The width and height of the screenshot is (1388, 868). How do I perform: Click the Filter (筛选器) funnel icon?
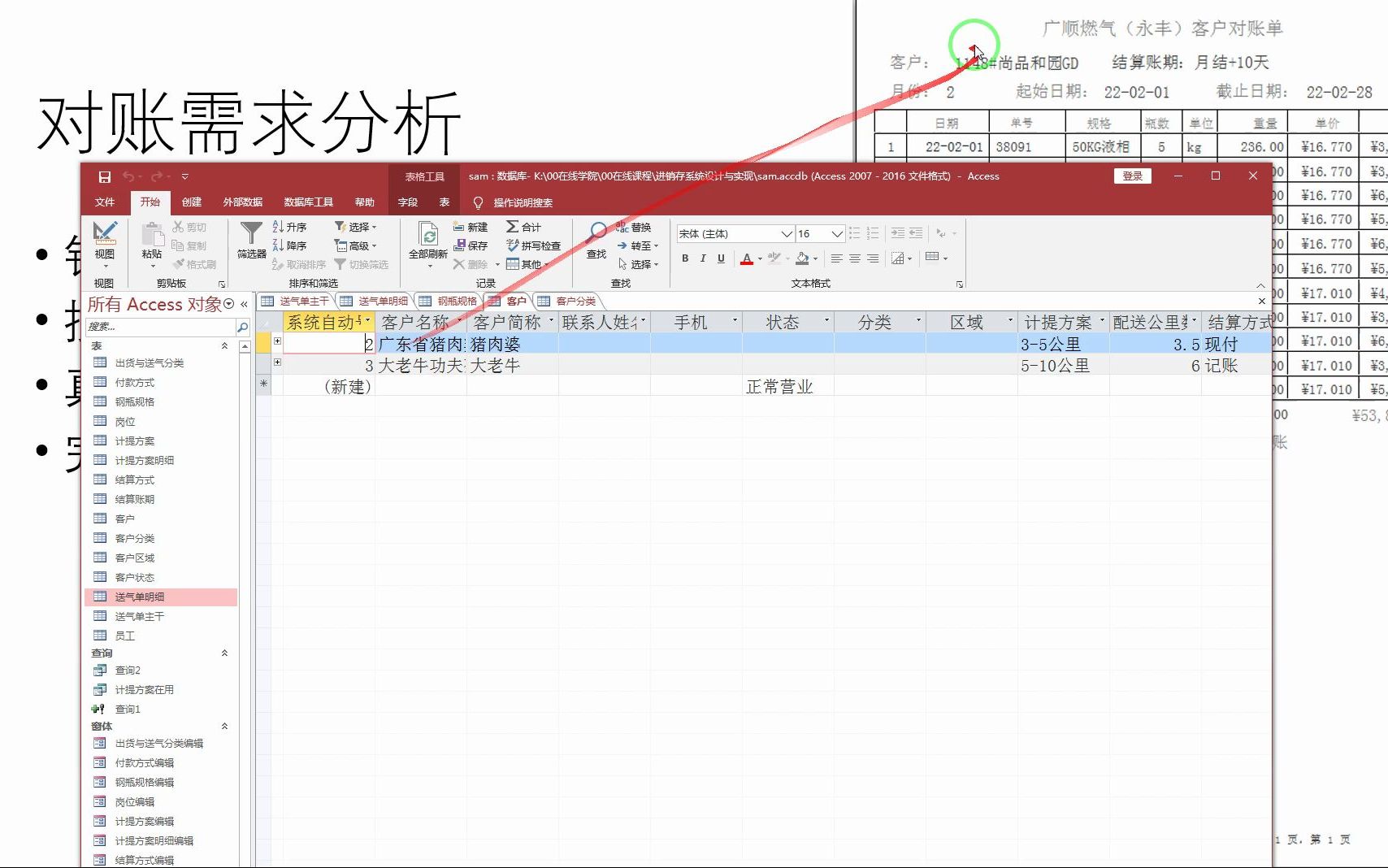coord(251,233)
